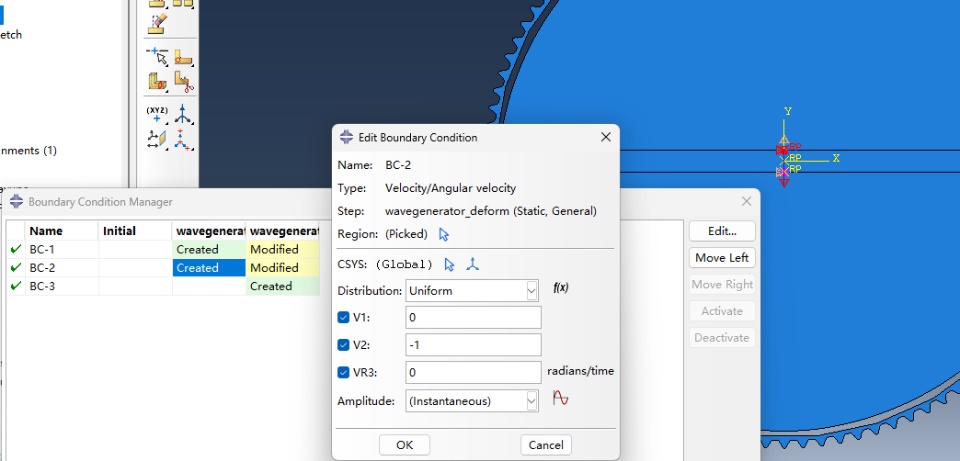
Task: Uncheck the VR3 checkbox
Action: tap(343, 372)
